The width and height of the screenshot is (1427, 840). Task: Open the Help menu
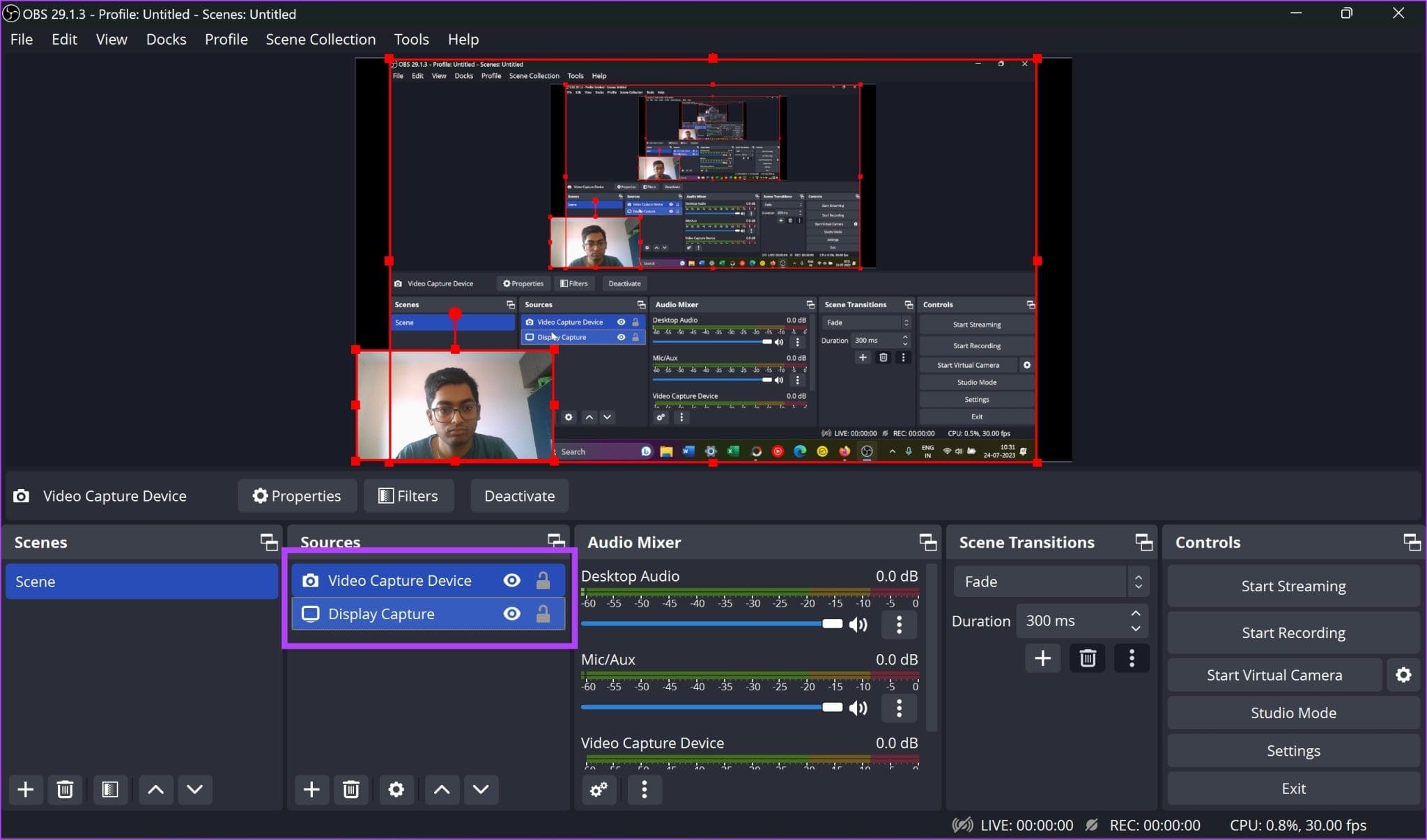(463, 39)
